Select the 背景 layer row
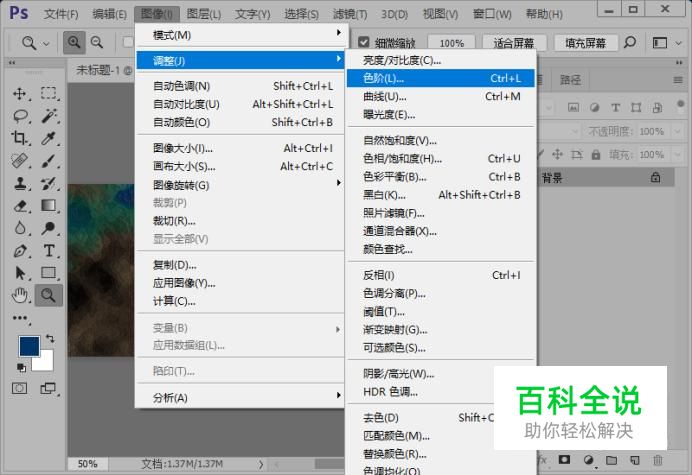This screenshot has width=692, height=475. click(x=606, y=178)
